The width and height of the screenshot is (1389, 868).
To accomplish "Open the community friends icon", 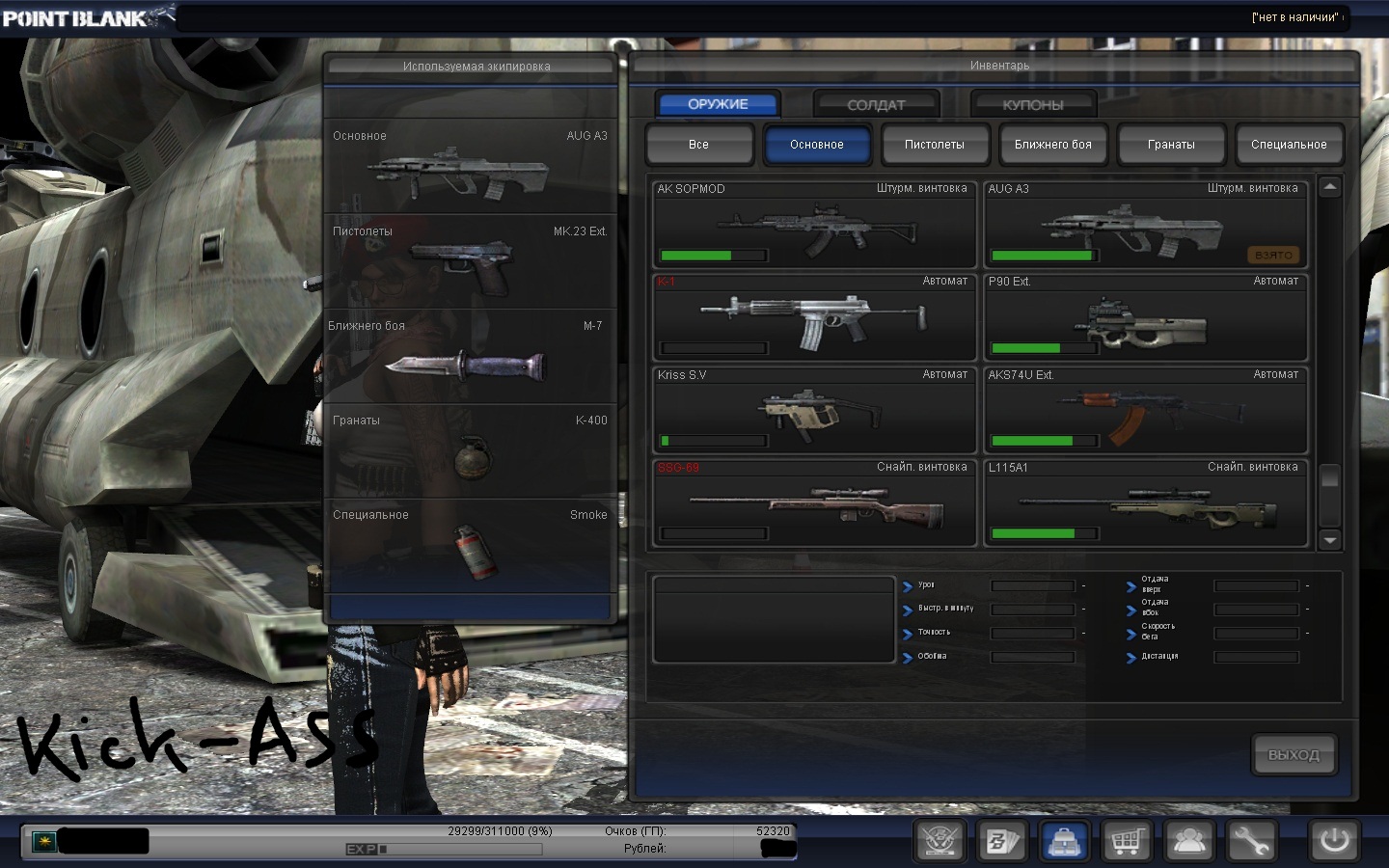I will (1189, 841).
